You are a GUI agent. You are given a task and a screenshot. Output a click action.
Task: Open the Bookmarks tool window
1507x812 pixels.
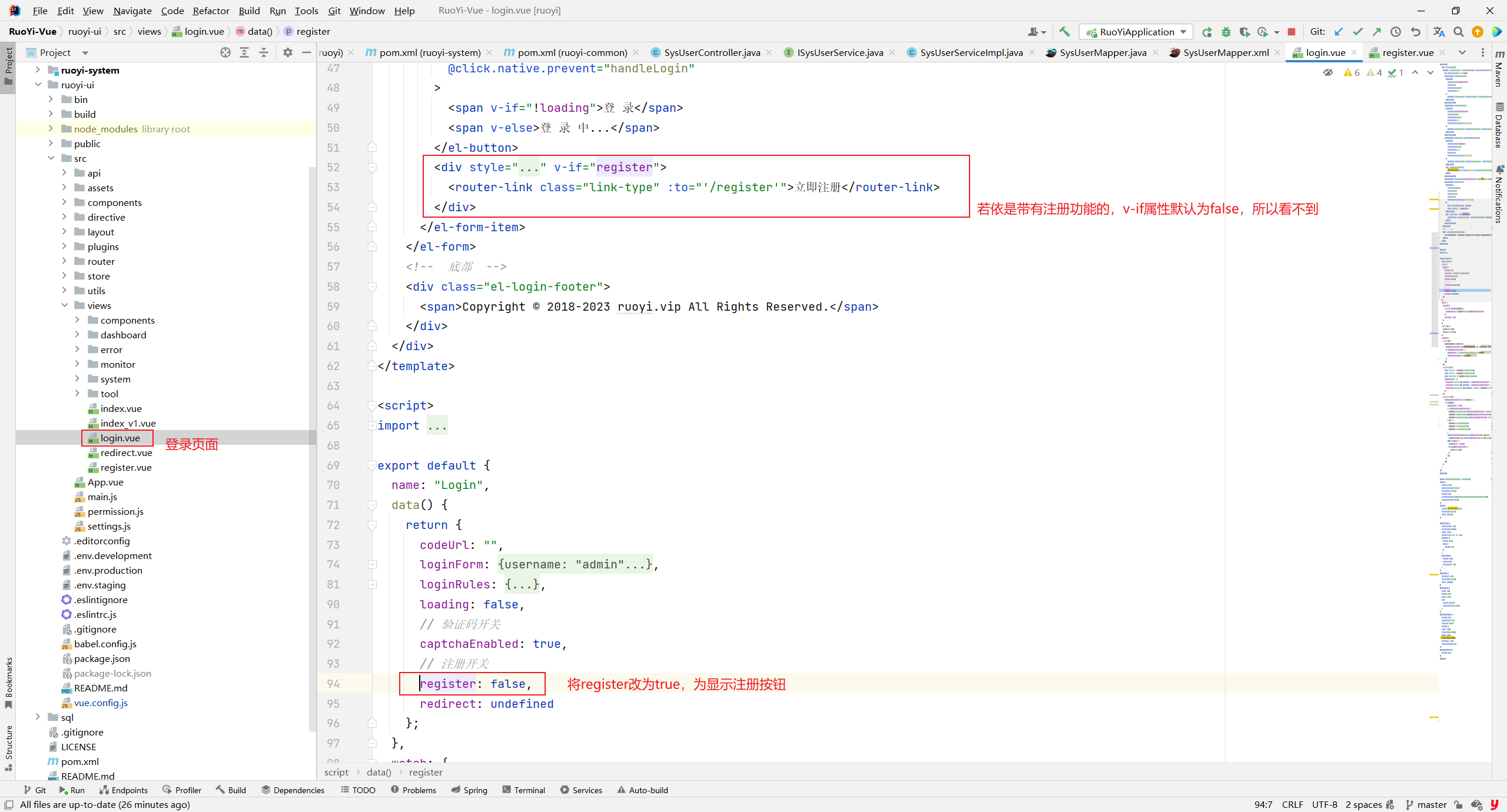click(x=8, y=683)
